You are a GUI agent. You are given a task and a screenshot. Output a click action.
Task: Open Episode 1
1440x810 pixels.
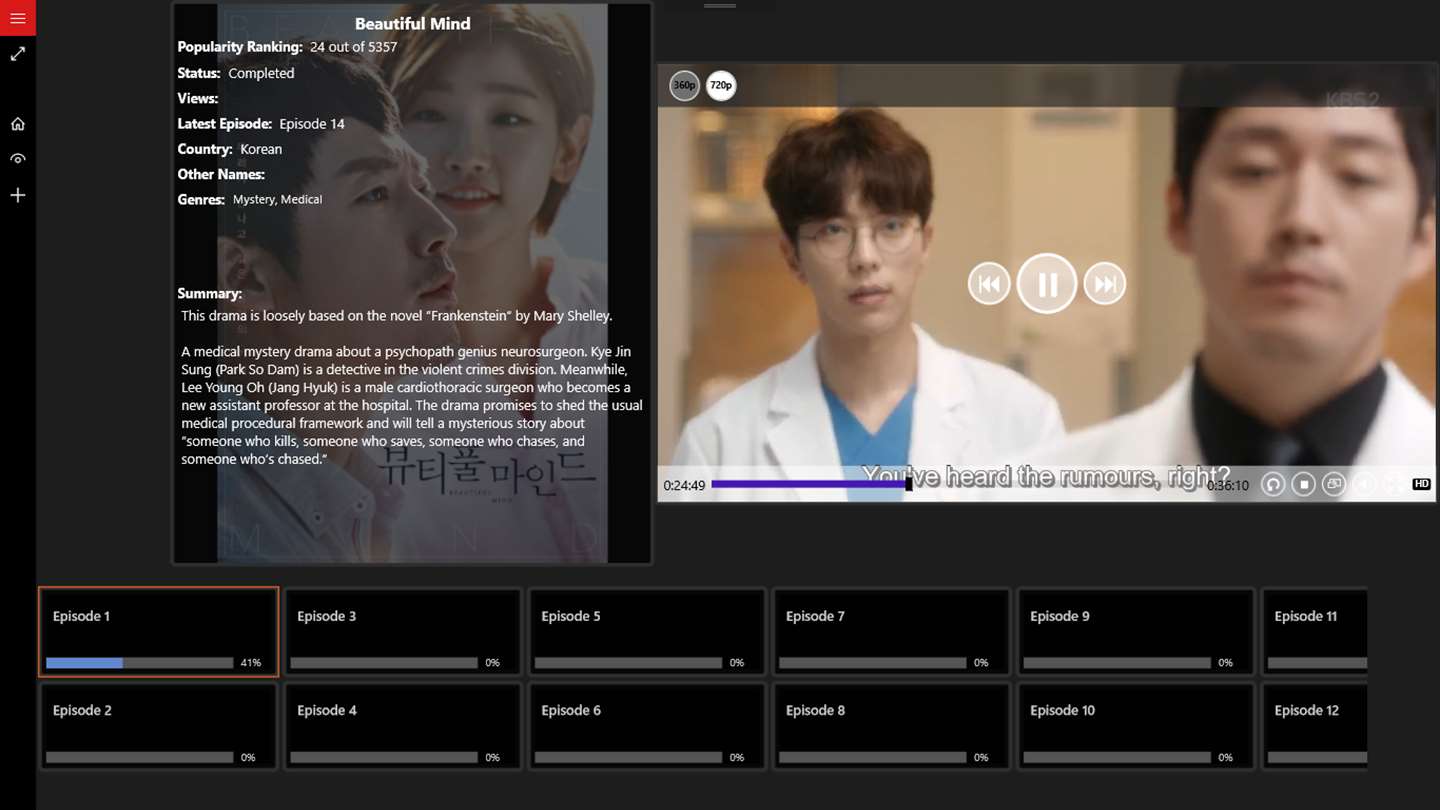[x=158, y=632]
